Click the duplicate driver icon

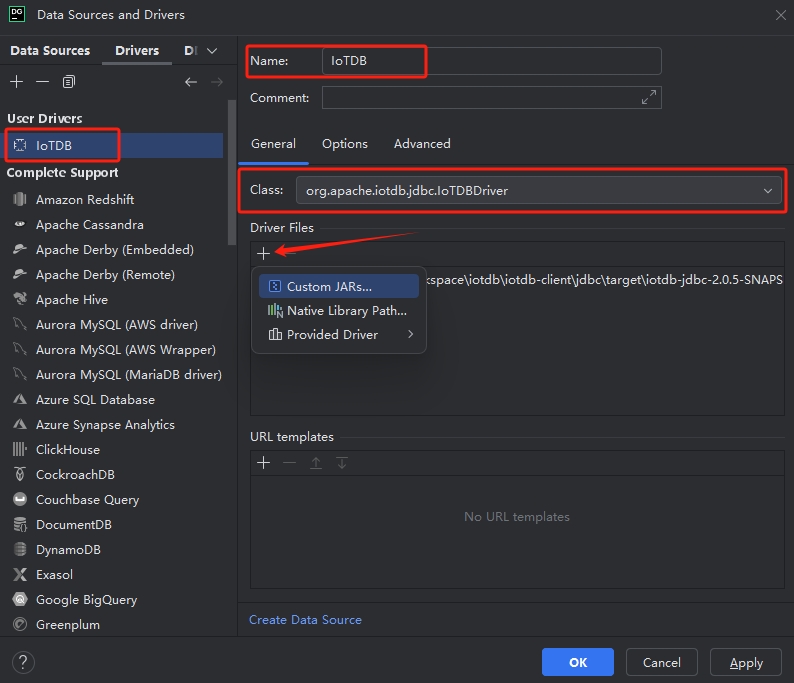pyautogui.click(x=69, y=82)
